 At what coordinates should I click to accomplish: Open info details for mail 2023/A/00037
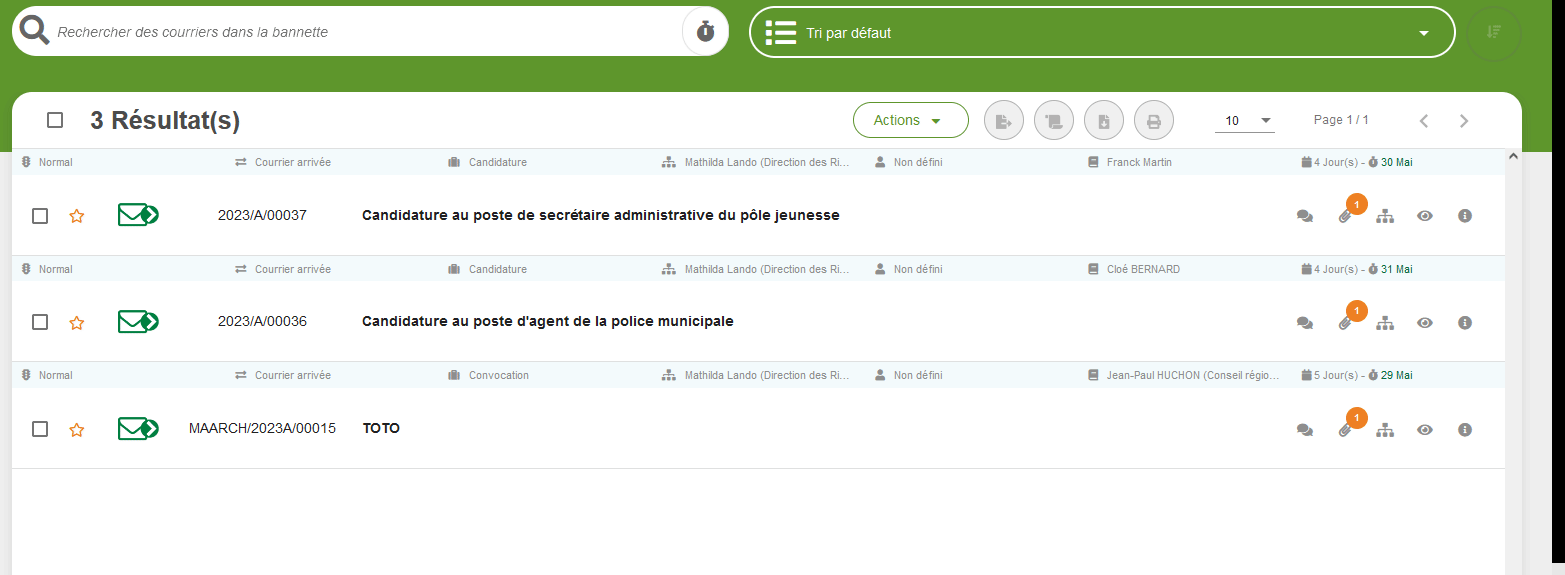[x=1465, y=216]
